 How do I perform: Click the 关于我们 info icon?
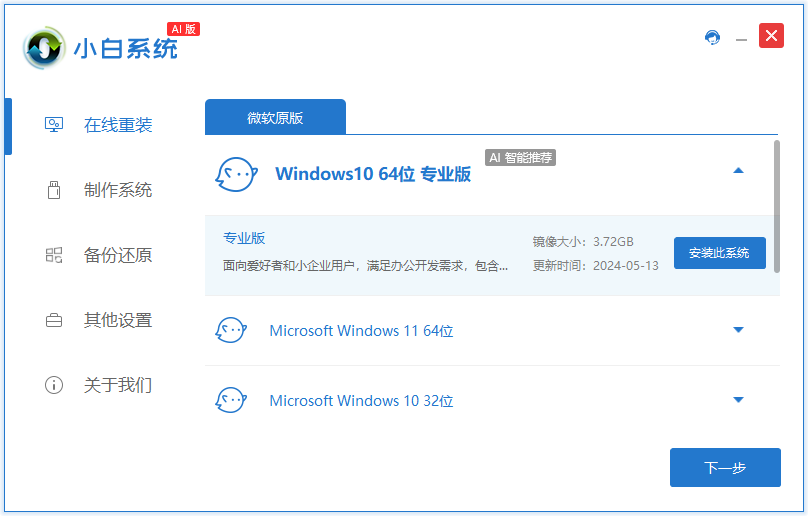(54, 385)
